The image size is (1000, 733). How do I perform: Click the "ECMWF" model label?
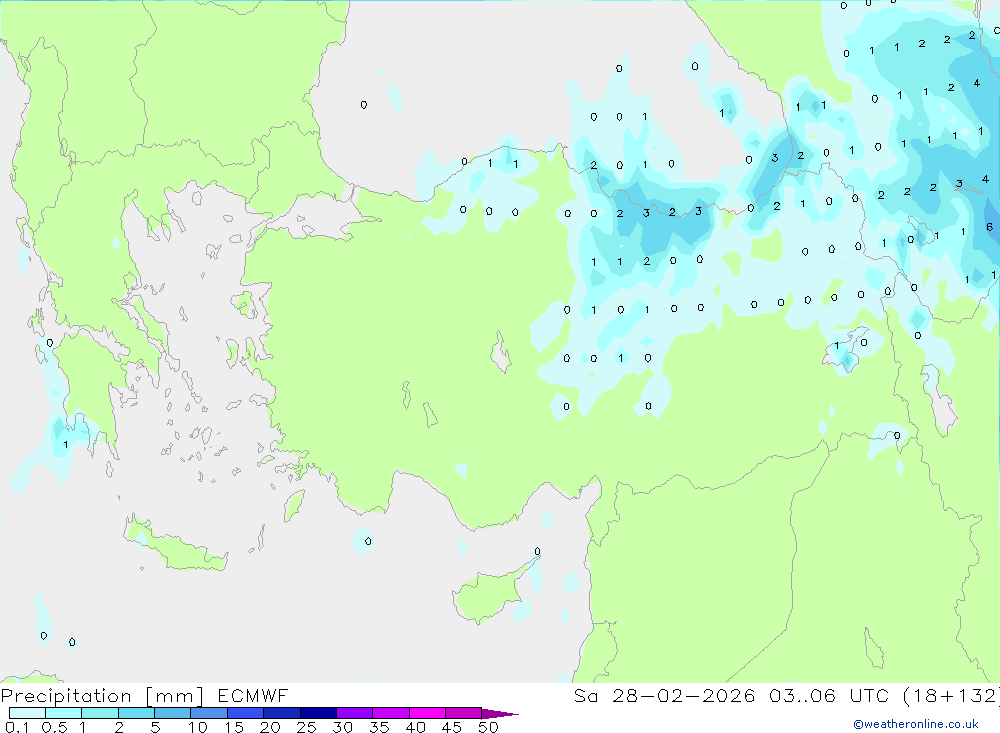pyautogui.click(x=253, y=695)
